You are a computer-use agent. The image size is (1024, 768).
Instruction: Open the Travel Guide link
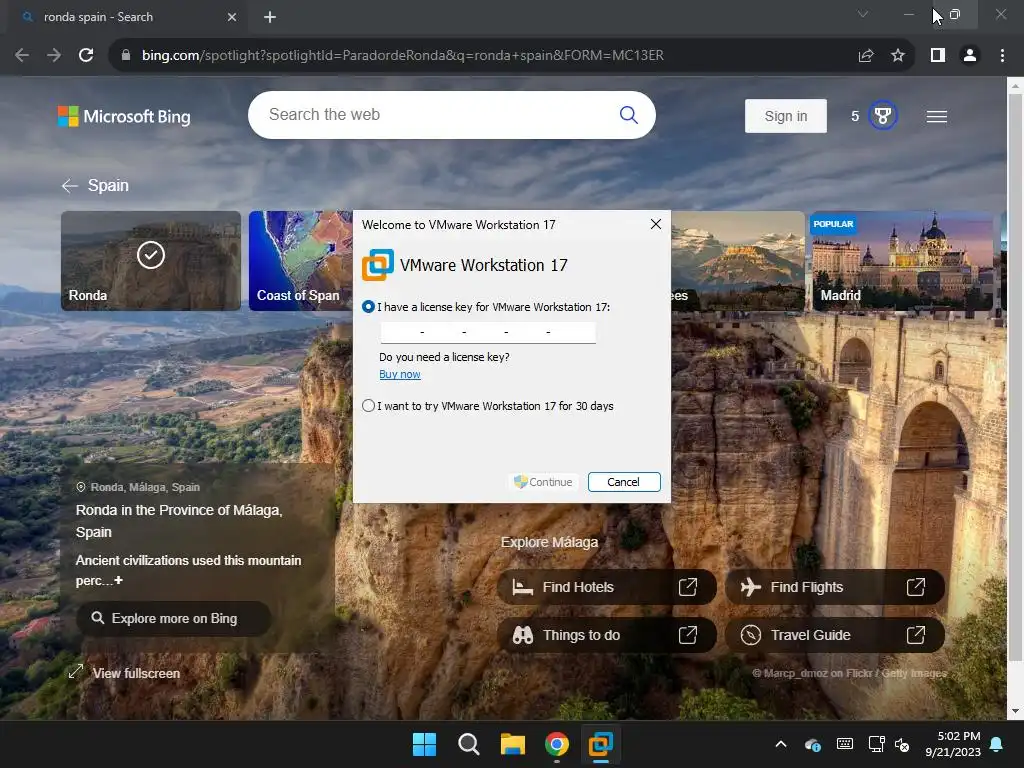(x=835, y=635)
